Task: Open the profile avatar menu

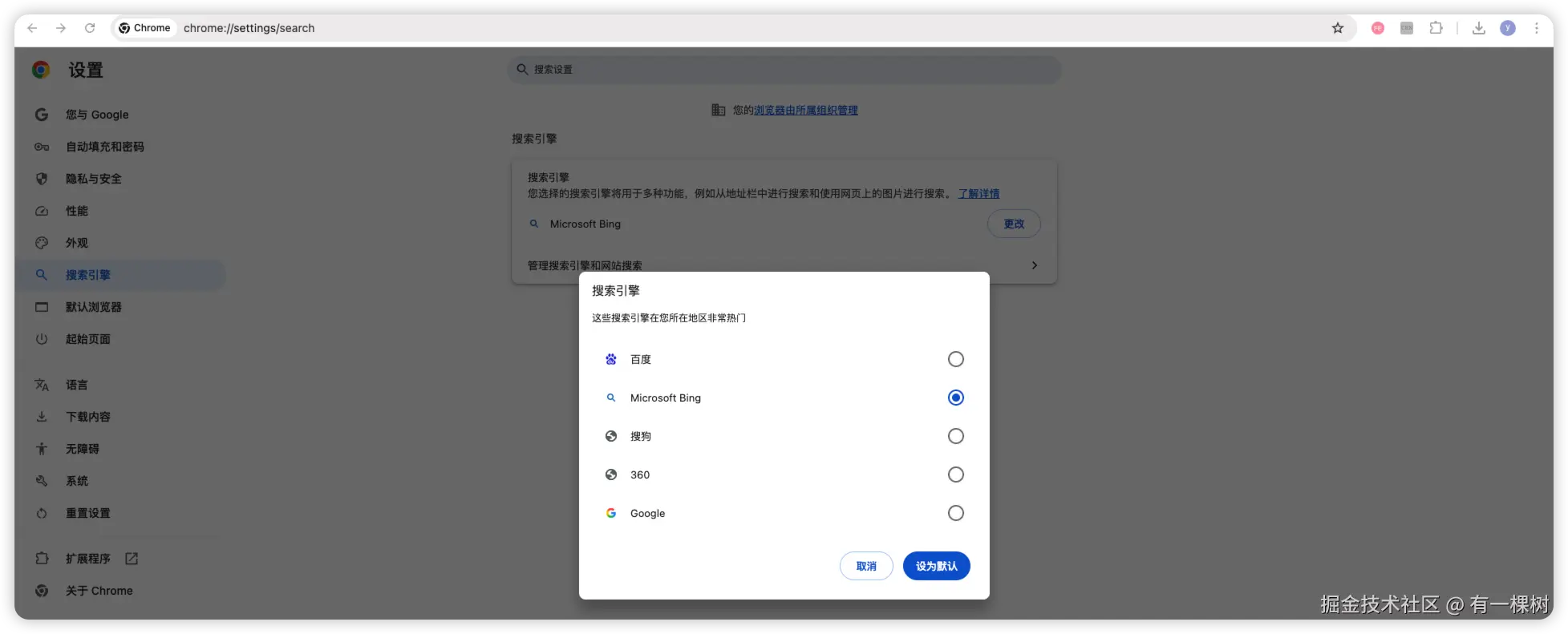Action: point(1508,28)
